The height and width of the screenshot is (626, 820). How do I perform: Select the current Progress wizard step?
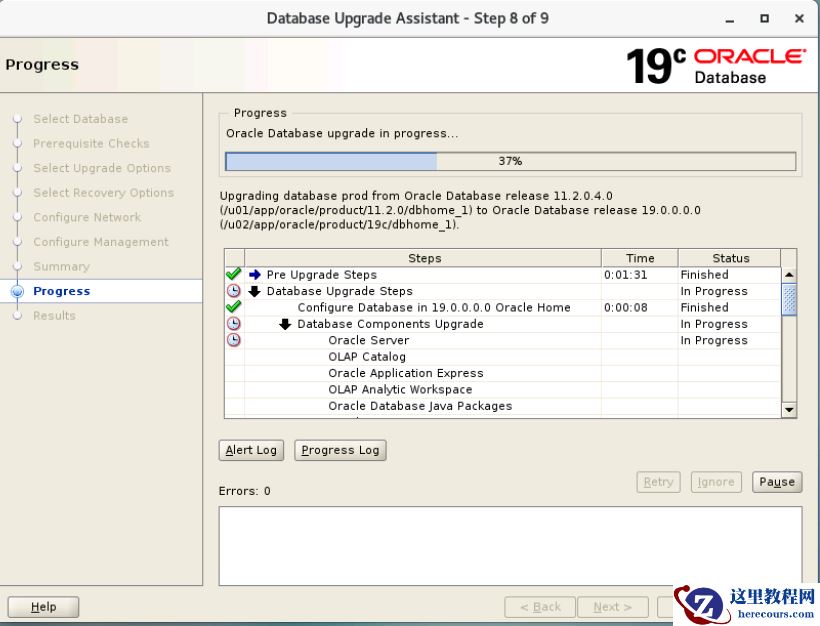[62, 291]
